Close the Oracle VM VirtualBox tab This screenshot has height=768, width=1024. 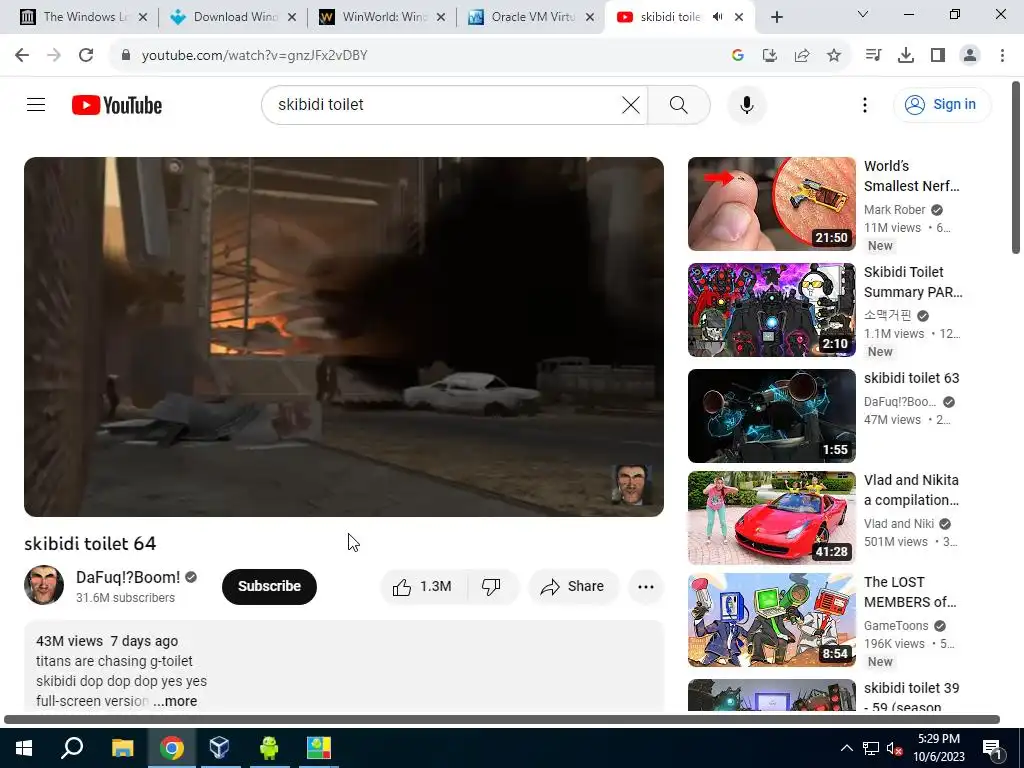tap(590, 17)
